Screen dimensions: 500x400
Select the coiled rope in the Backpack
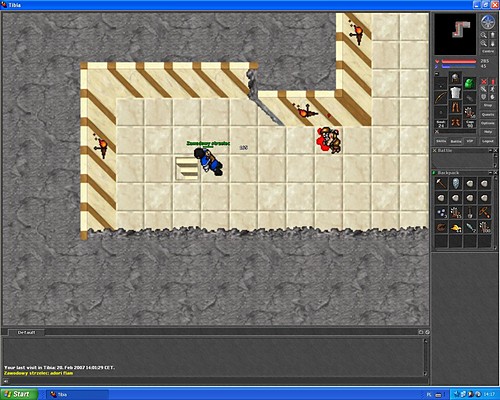[441, 227]
